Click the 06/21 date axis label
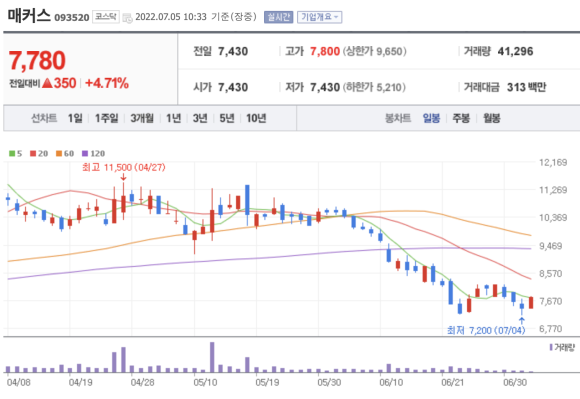Screen dimensions: 580x399 pyautogui.click(x=453, y=382)
